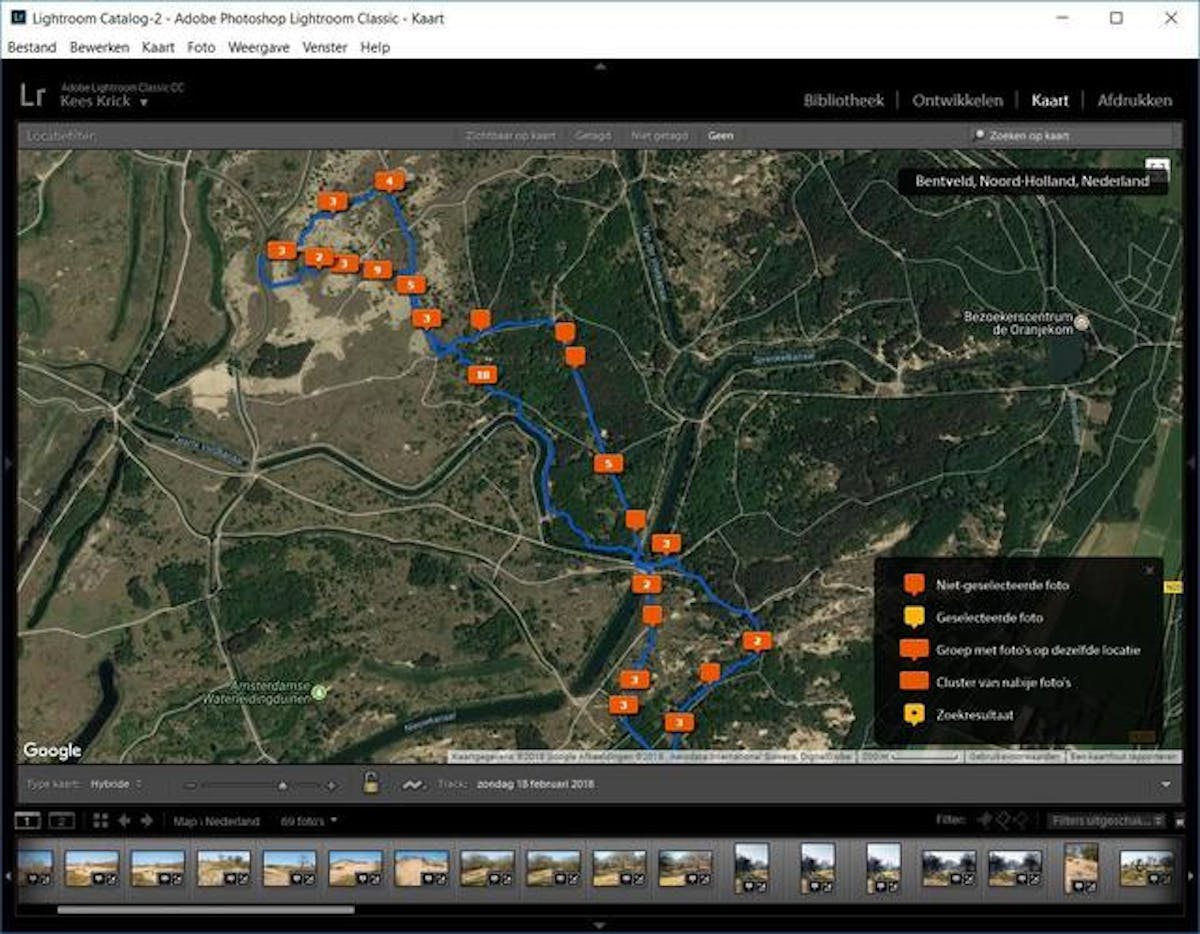Click the search magnifier icon in map search
This screenshot has width=1200, height=934.
tap(980, 135)
